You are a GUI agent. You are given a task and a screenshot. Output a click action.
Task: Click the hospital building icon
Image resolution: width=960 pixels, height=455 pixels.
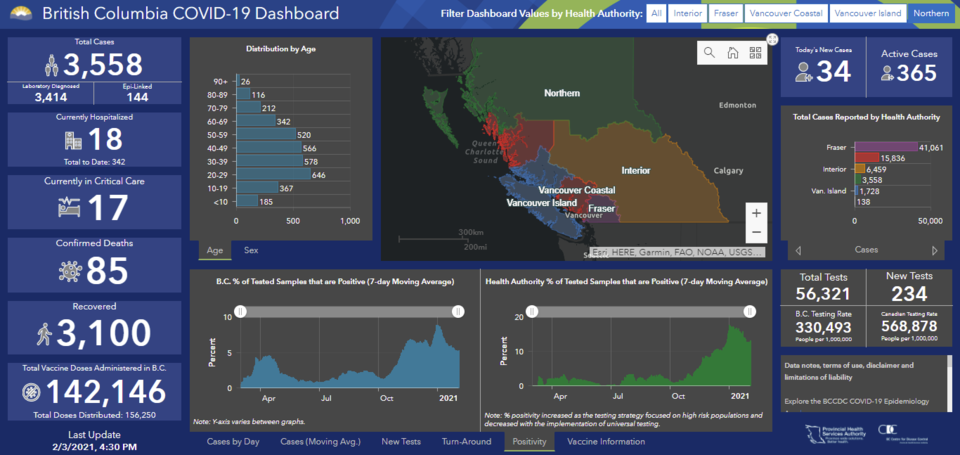pos(73,140)
